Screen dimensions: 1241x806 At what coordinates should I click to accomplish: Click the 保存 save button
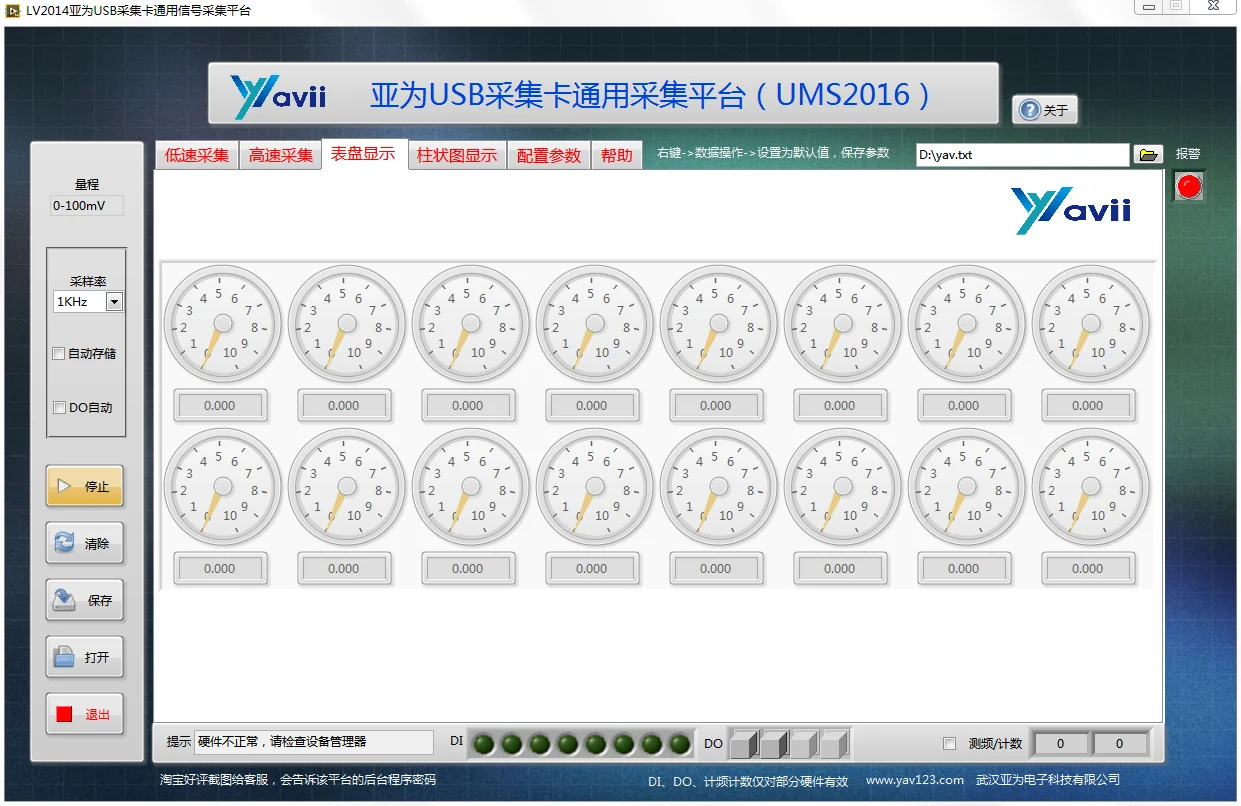click(x=85, y=601)
